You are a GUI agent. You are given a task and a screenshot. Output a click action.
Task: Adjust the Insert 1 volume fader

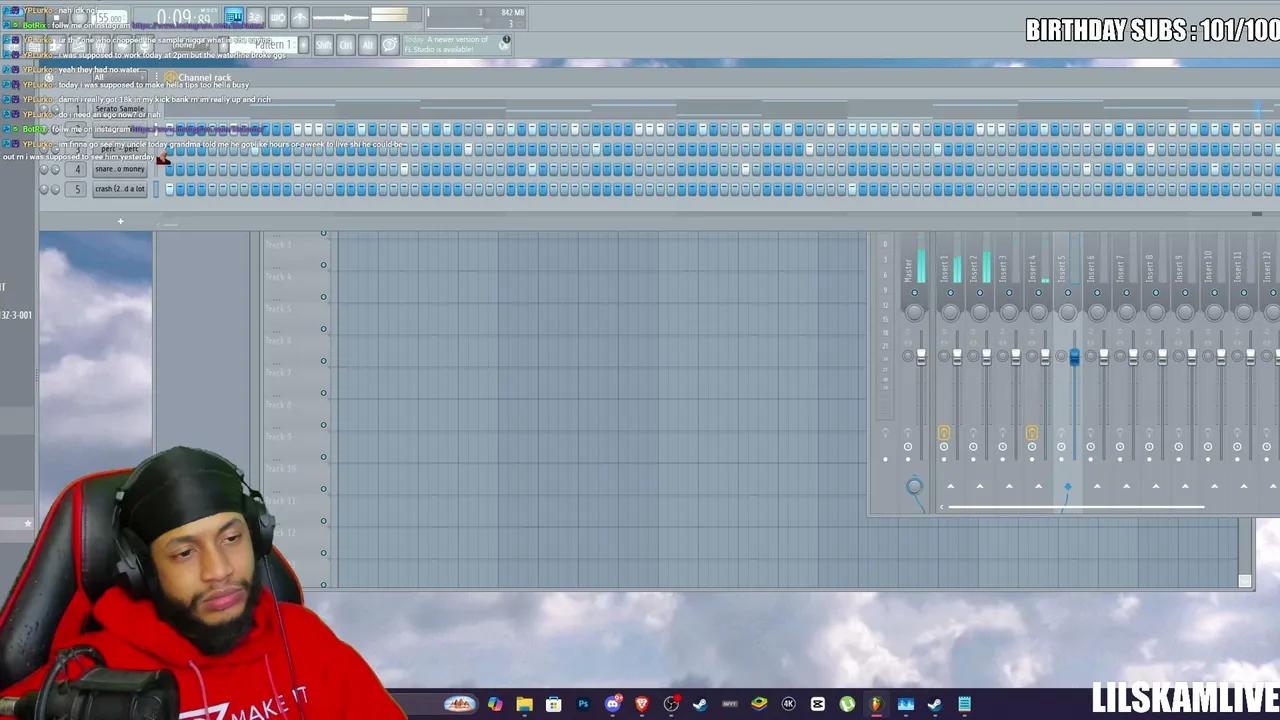[x=957, y=357]
